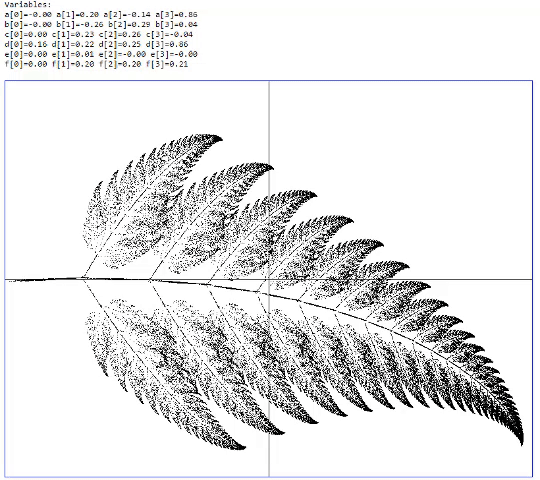Choose the d[1] variable entry
540x480 pixels.
73,44
